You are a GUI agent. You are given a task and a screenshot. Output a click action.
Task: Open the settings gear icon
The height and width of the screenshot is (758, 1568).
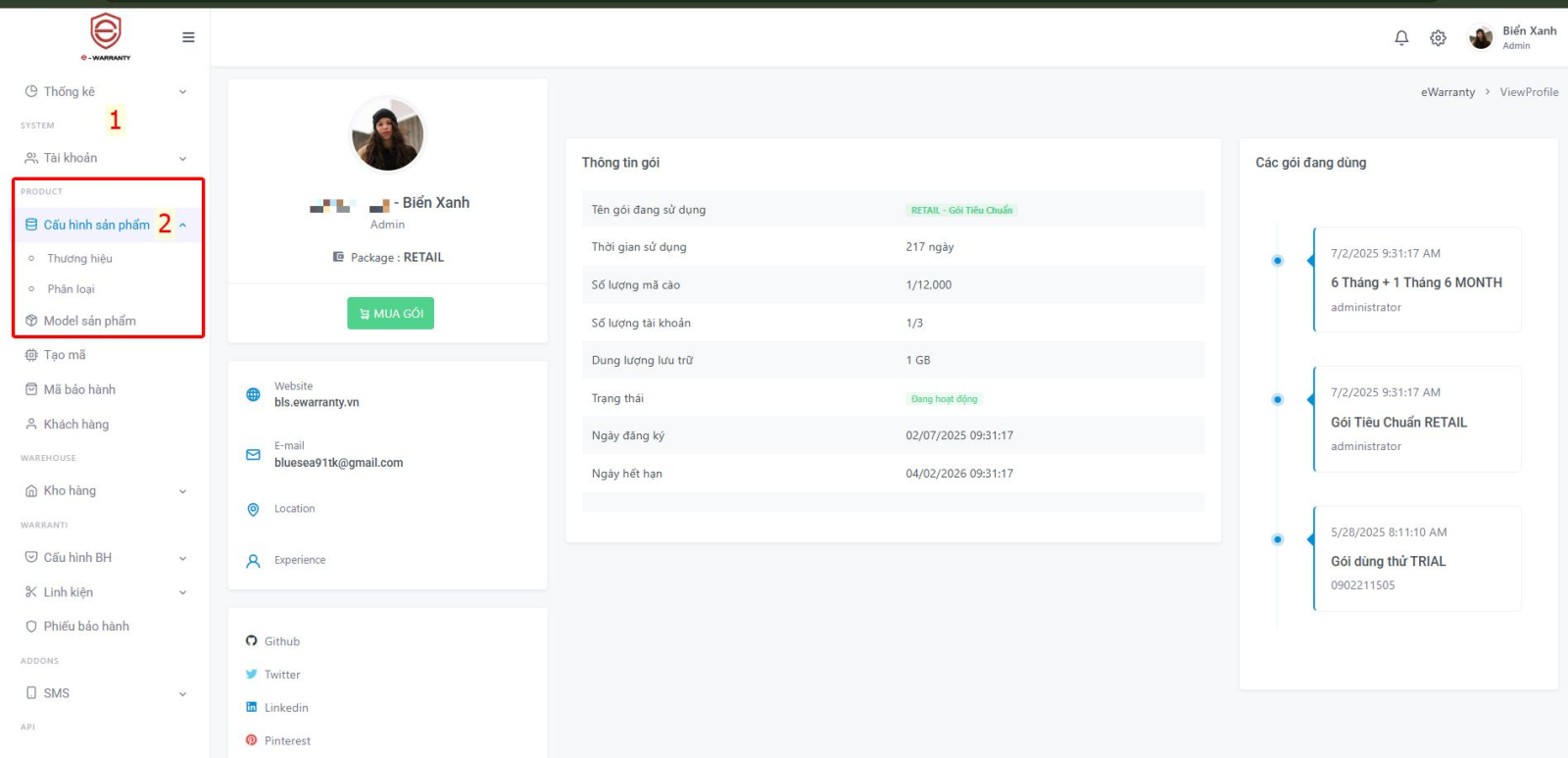tap(1438, 38)
